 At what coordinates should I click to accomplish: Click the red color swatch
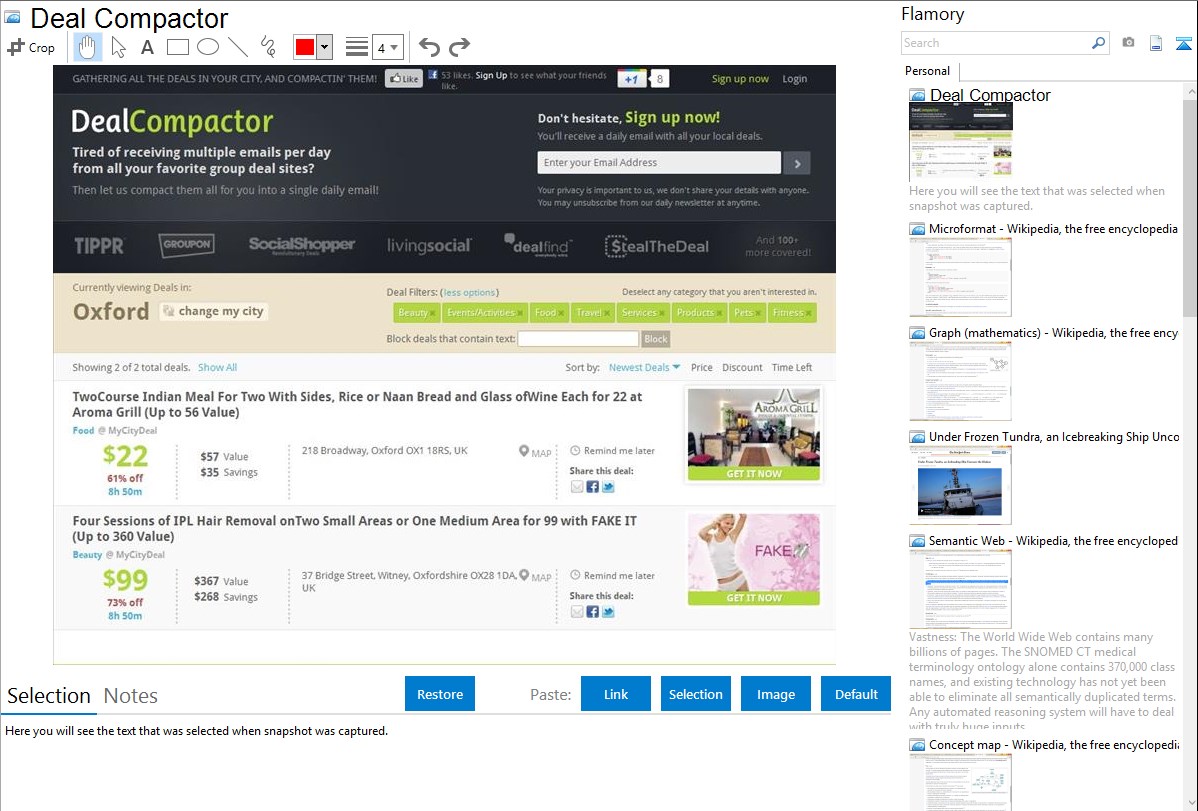(x=305, y=47)
